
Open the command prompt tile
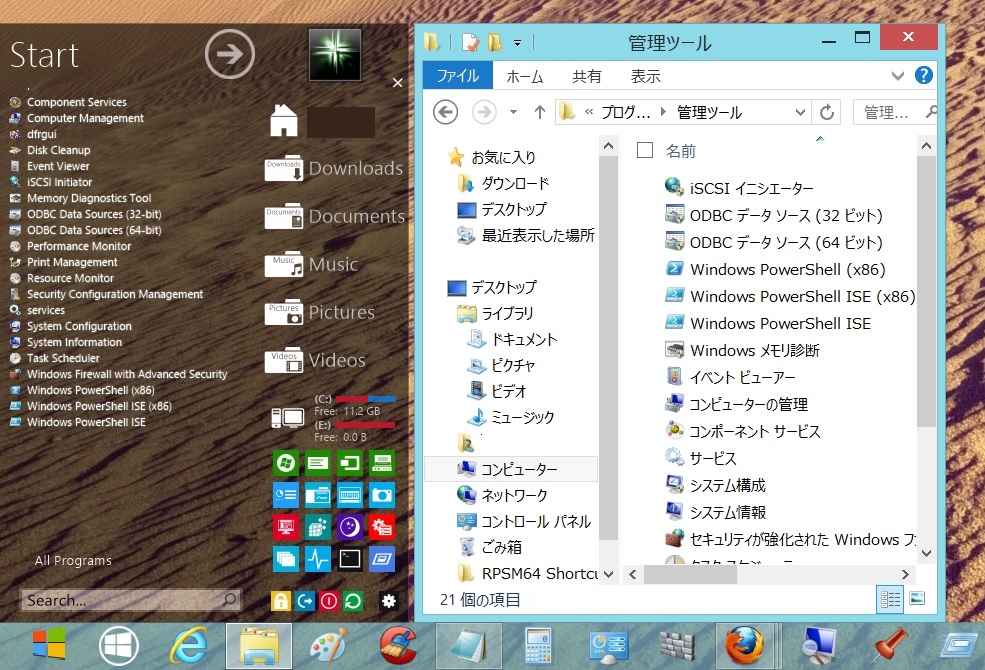click(349, 558)
